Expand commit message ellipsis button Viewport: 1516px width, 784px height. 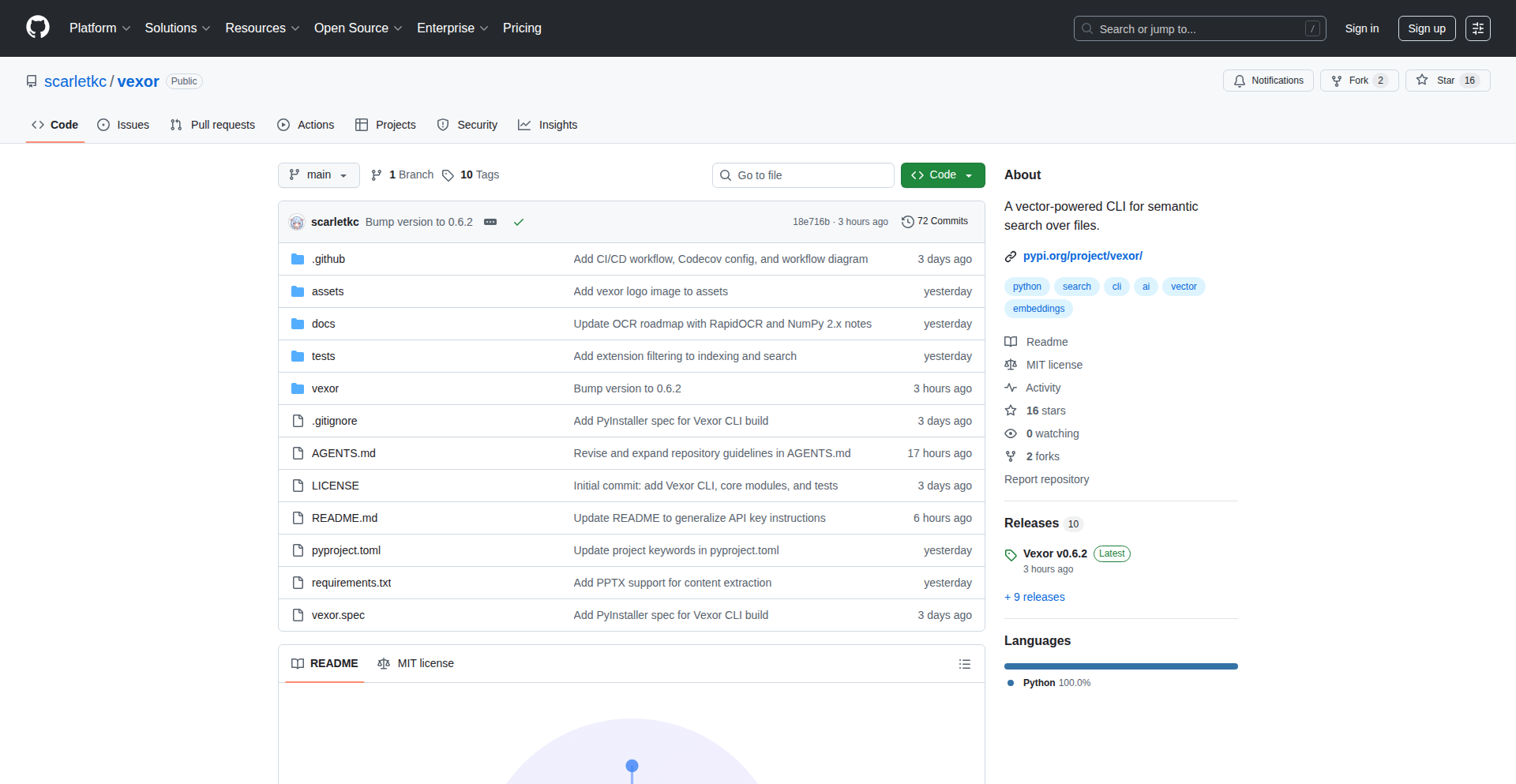[x=490, y=222]
